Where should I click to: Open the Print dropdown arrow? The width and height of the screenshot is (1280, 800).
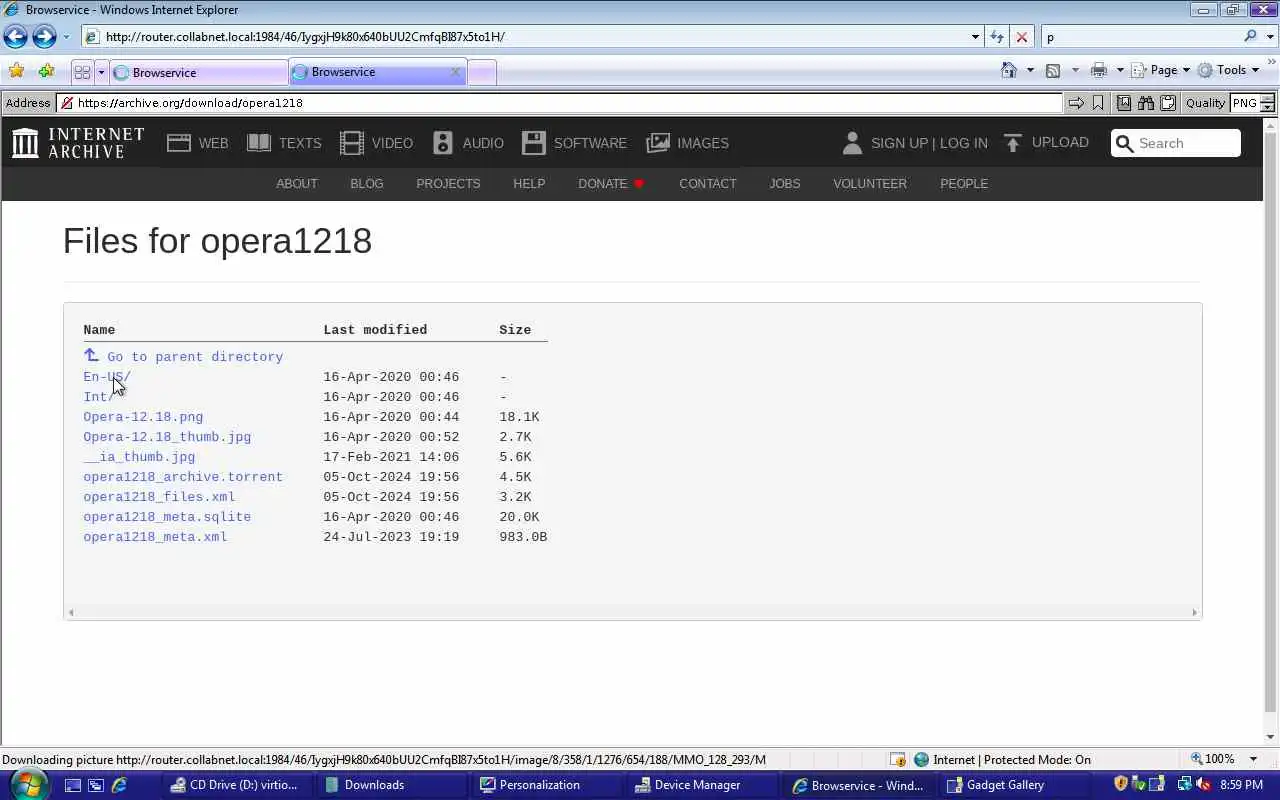click(1119, 70)
